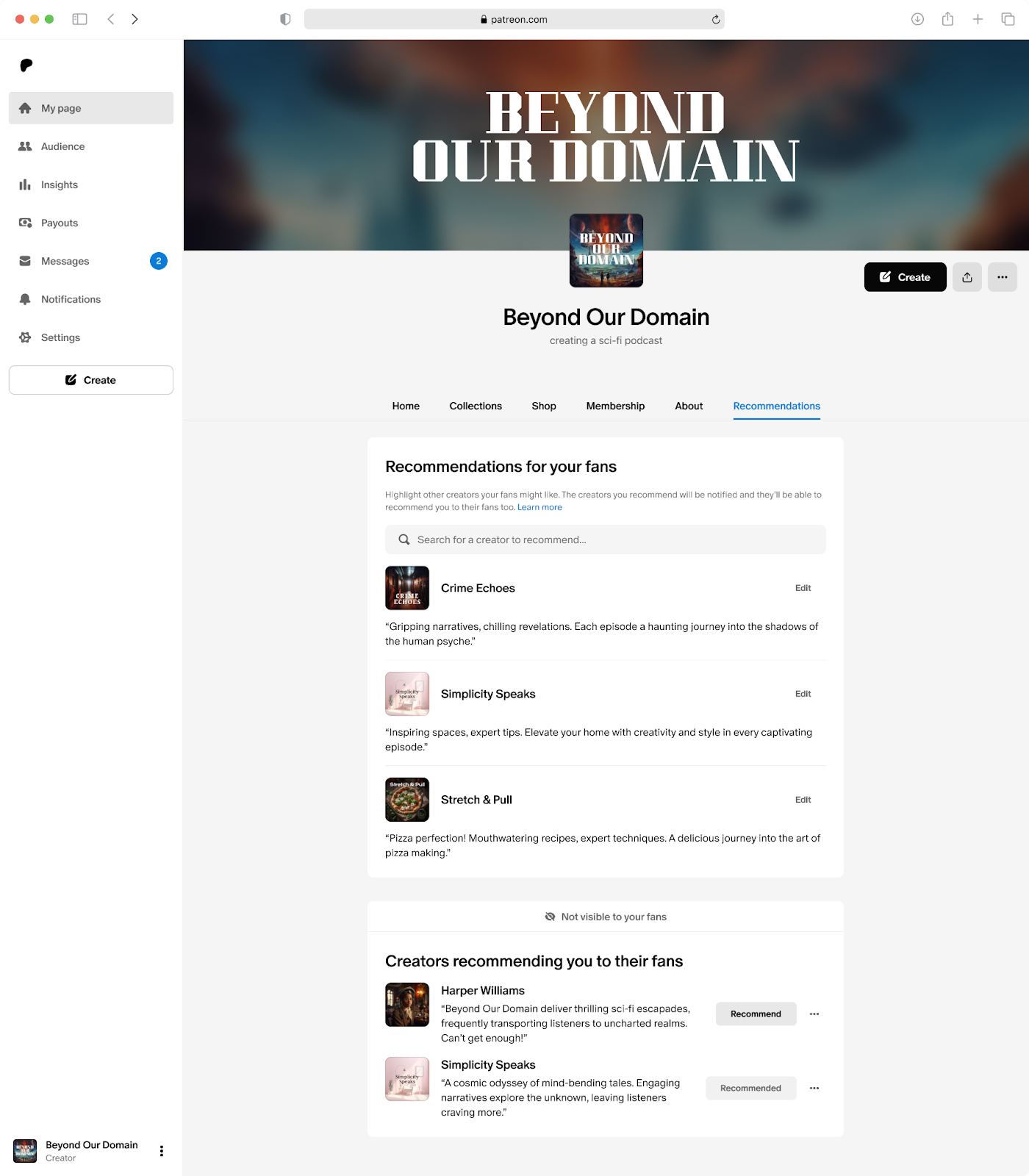Click the Learn more link
The image size is (1029, 1176).
point(539,507)
